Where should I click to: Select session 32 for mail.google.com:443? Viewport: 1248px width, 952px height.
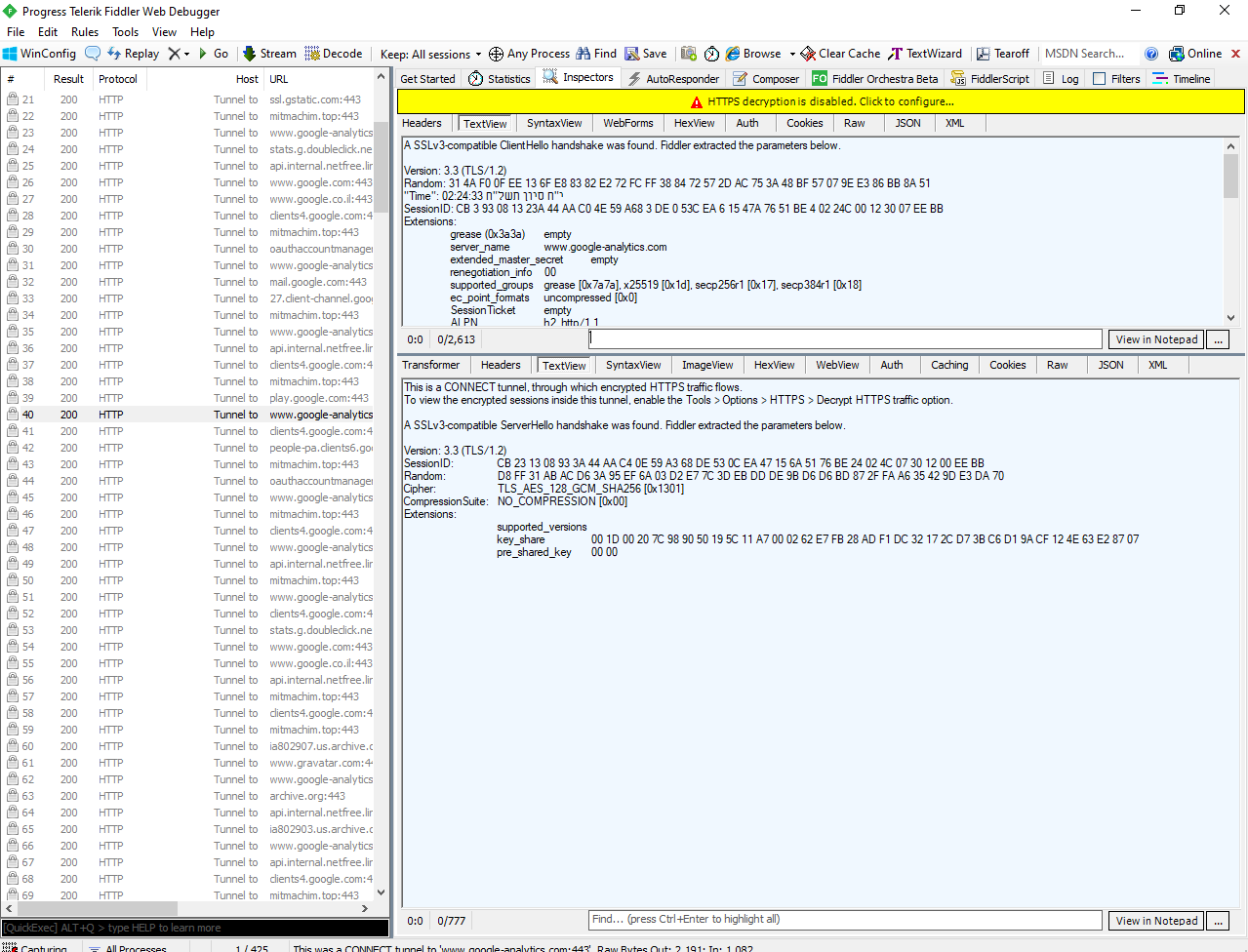pyautogui.click(x=188, y=282)
